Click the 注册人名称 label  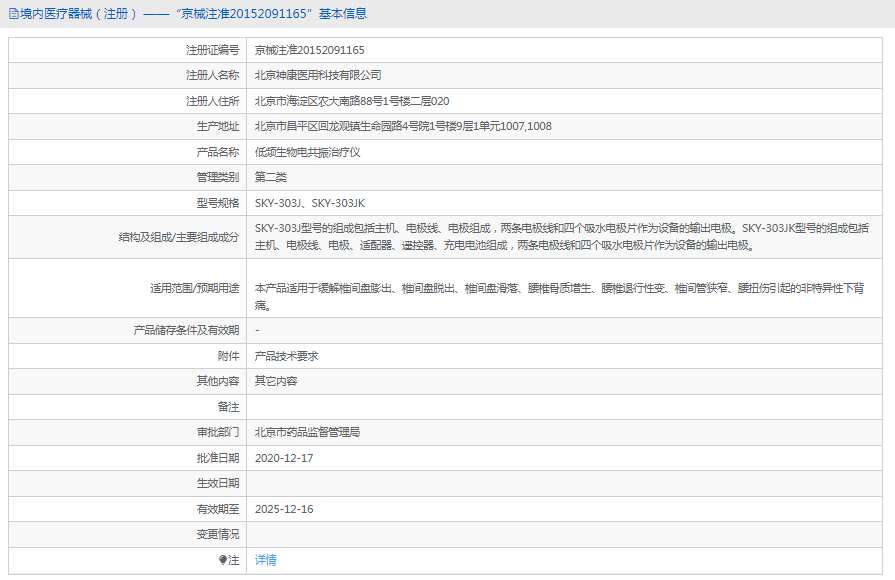tap(212, 75)
